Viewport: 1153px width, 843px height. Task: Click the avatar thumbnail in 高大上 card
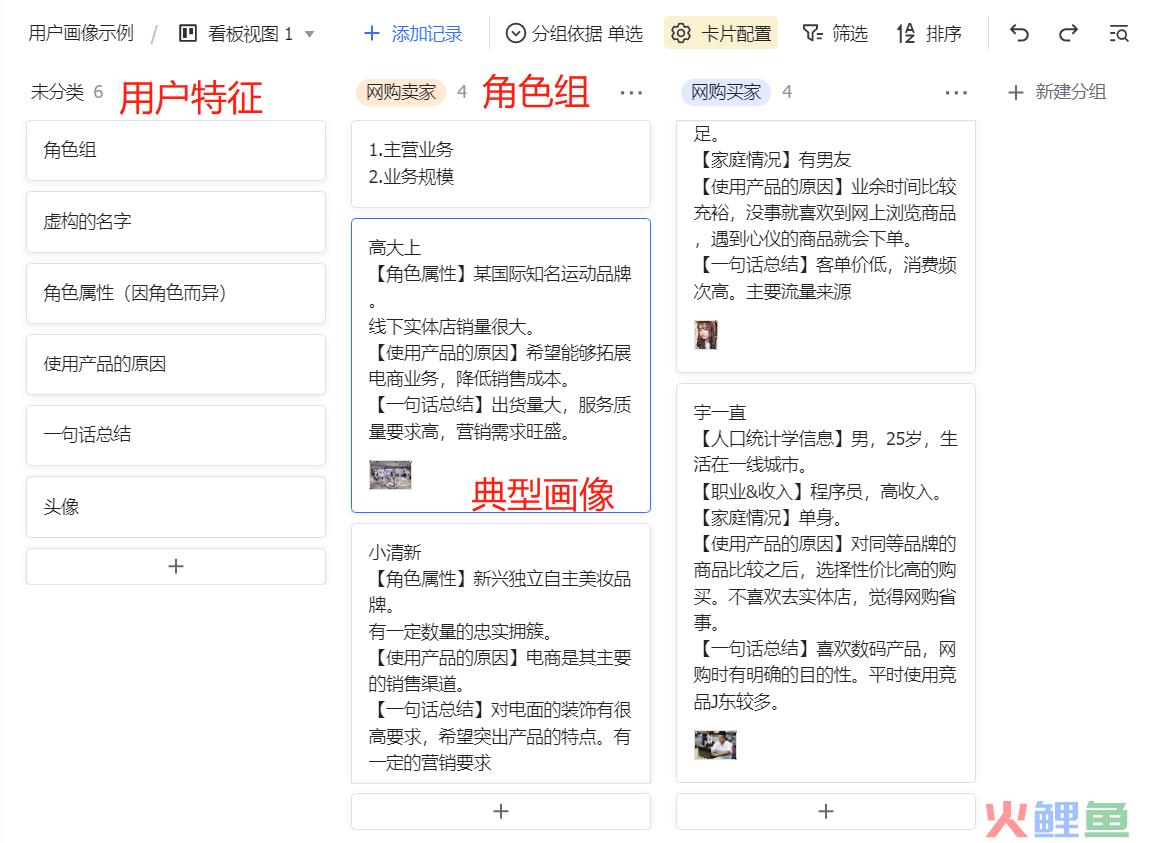point(390,475)
